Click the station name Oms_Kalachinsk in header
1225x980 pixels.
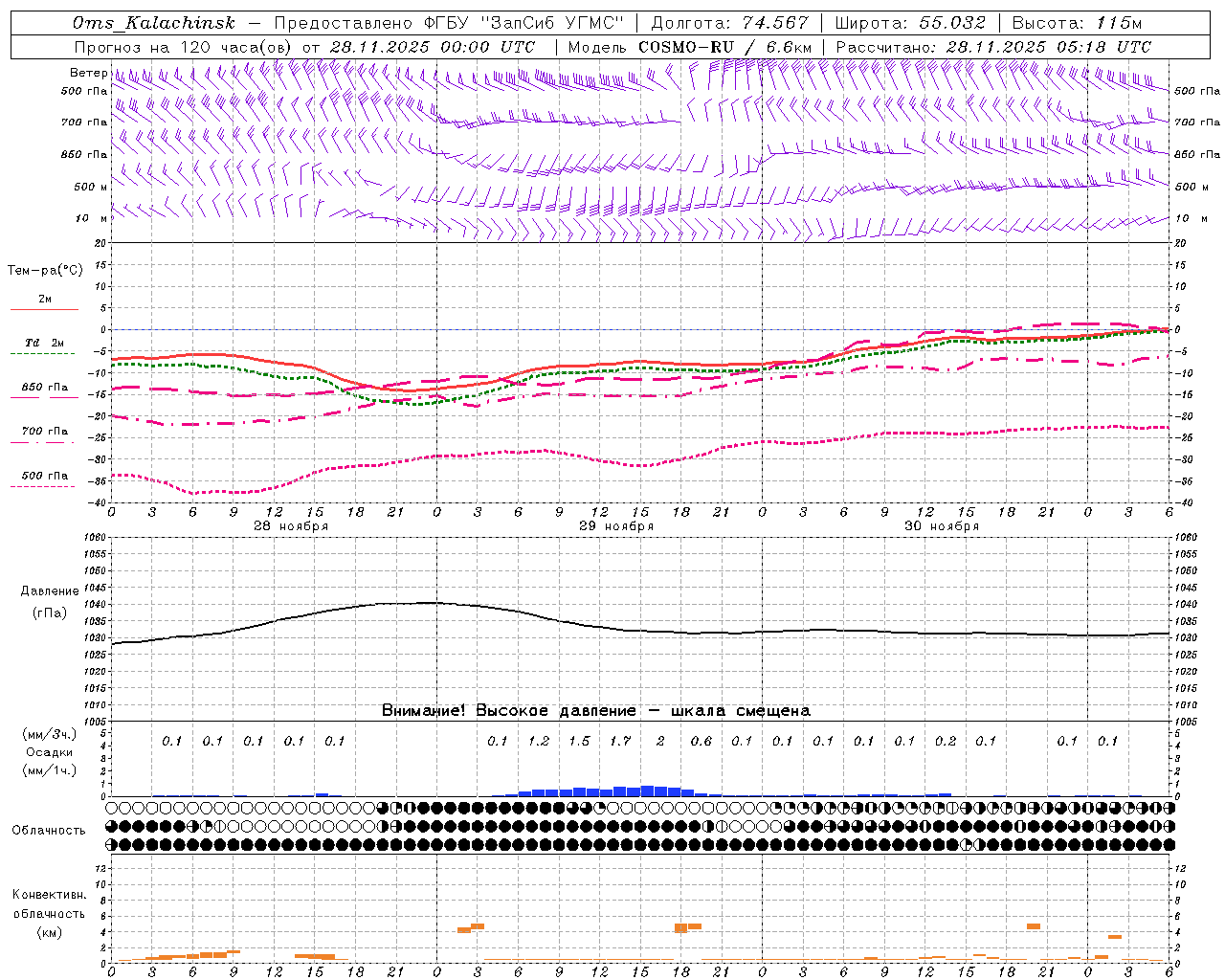tap(154, 23)
